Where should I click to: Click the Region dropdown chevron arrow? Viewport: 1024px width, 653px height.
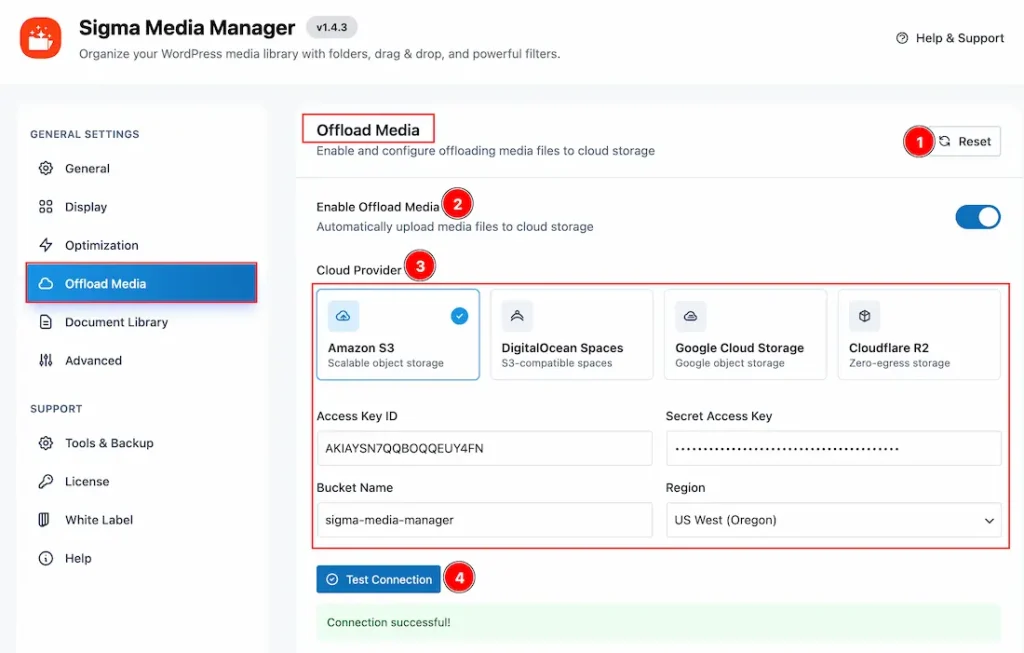989,520
